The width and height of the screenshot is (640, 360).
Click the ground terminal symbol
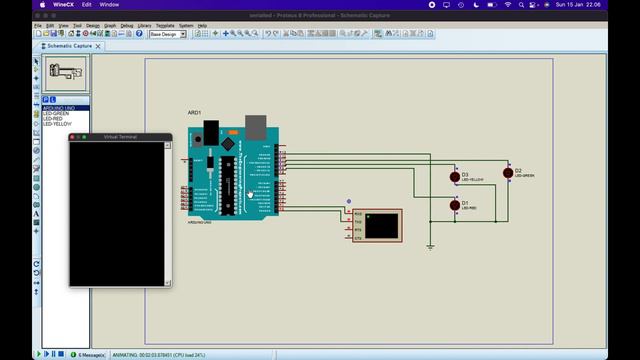(430, 247)
